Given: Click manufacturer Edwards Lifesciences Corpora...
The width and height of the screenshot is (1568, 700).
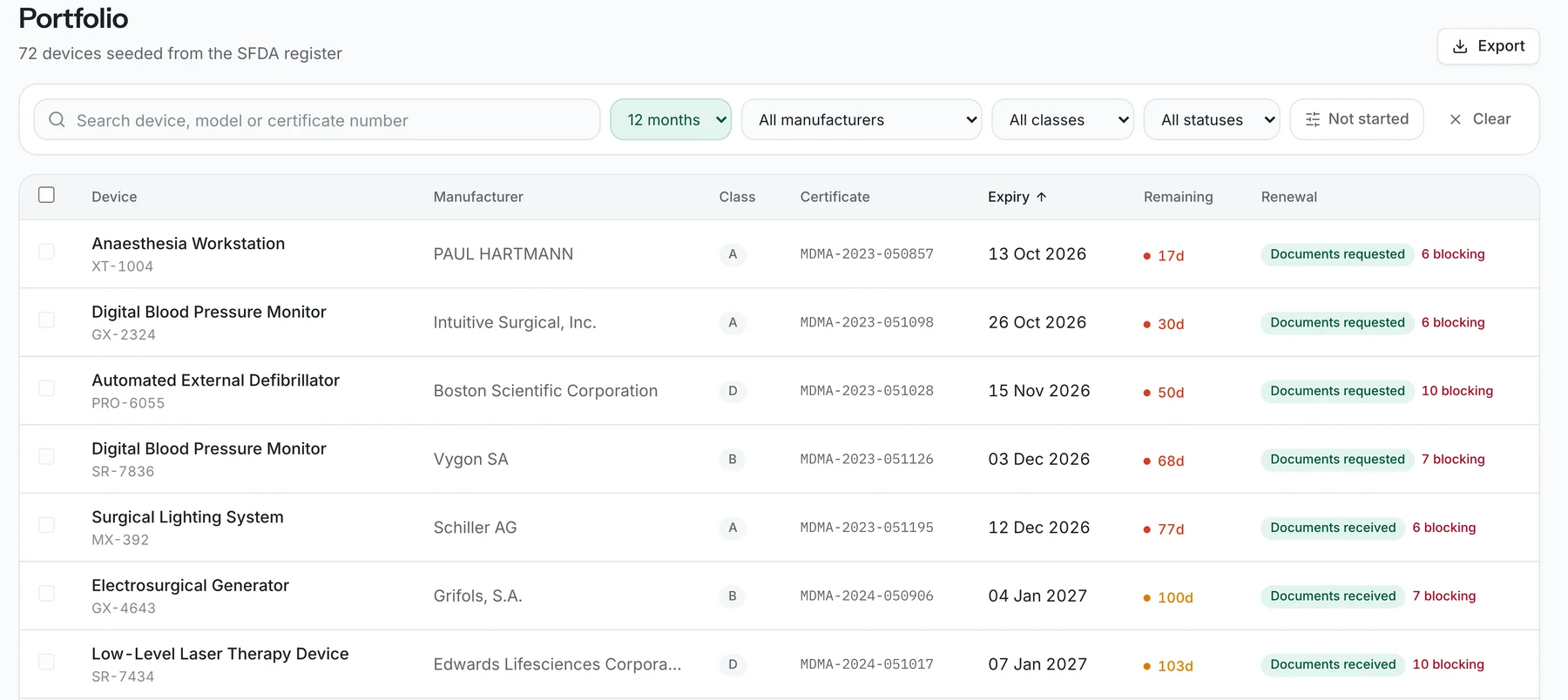Looking at the screenshot, I should pos(558,664).
